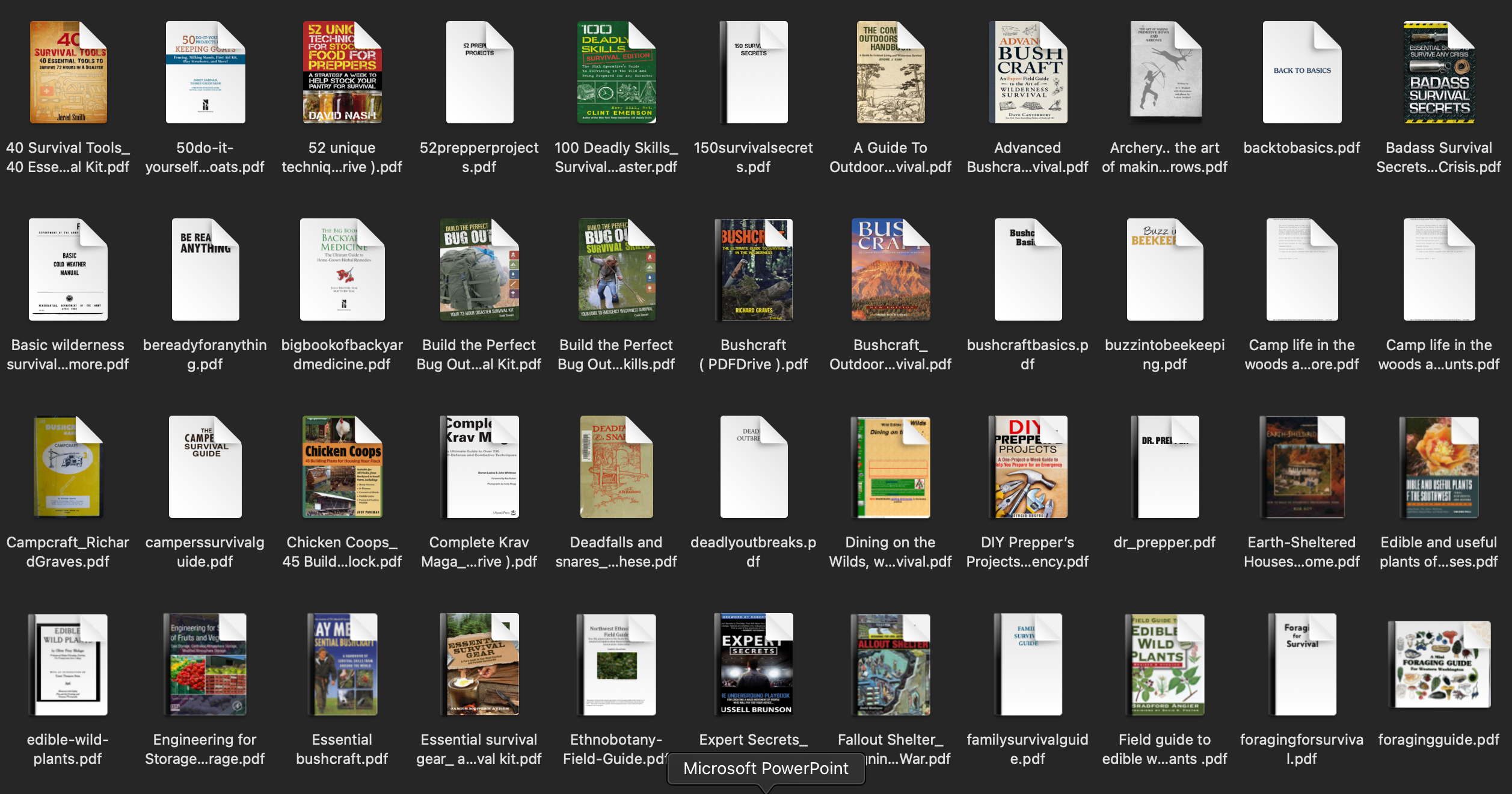Select the 100 Deadly Skills PDF icon
Screen dimensions: 1512x794
tap(616, 72)
